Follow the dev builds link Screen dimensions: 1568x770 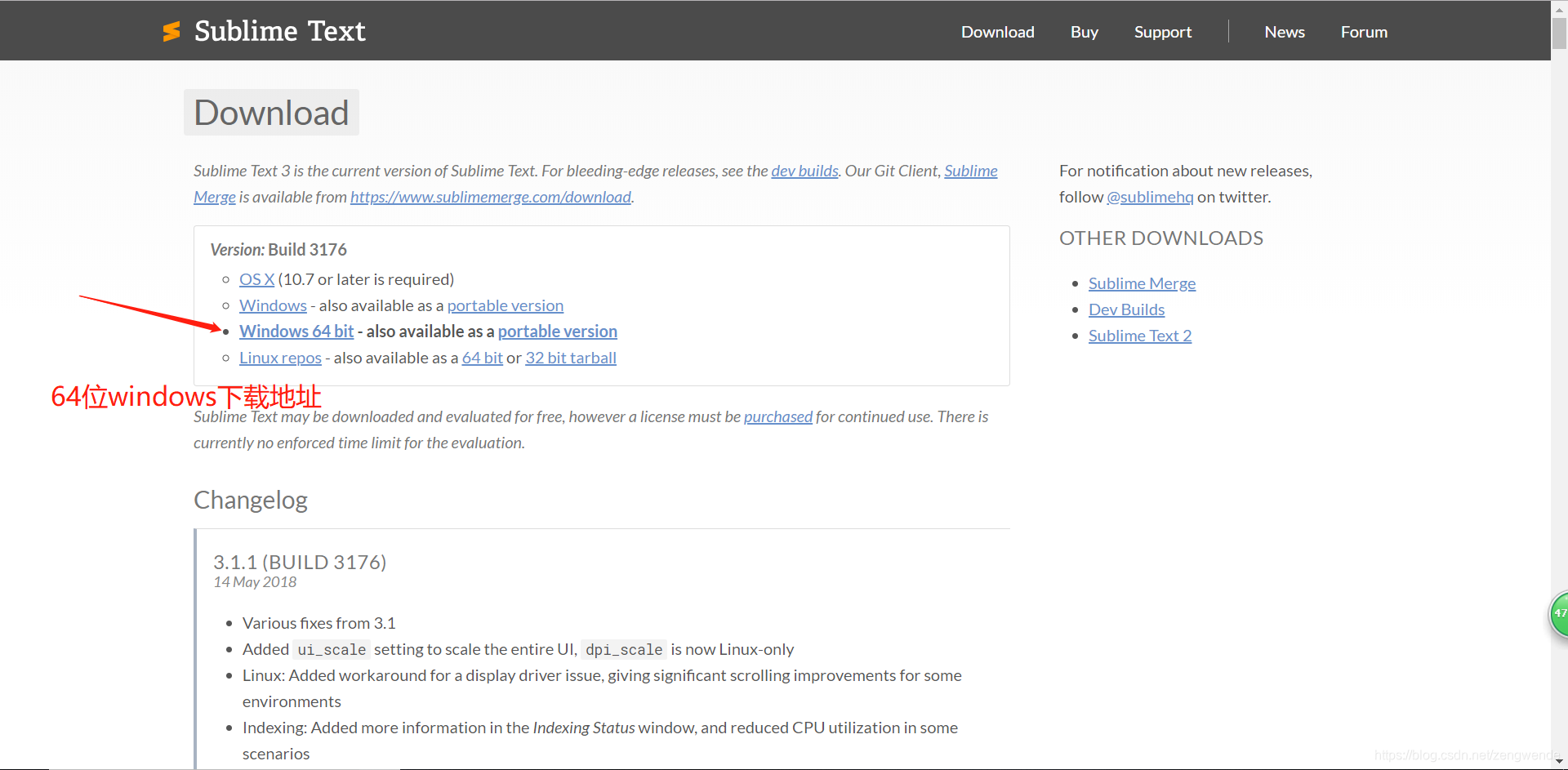[804, 171]
